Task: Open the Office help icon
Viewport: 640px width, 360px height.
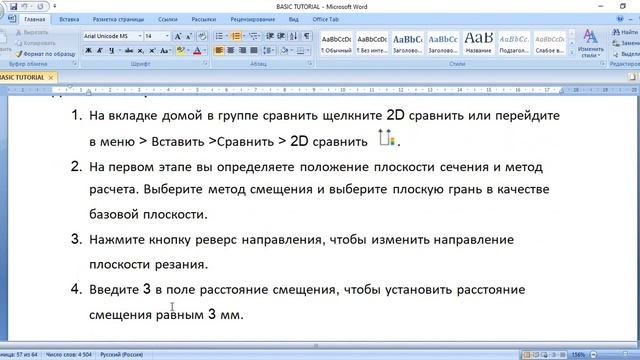Action: (620, 19)
